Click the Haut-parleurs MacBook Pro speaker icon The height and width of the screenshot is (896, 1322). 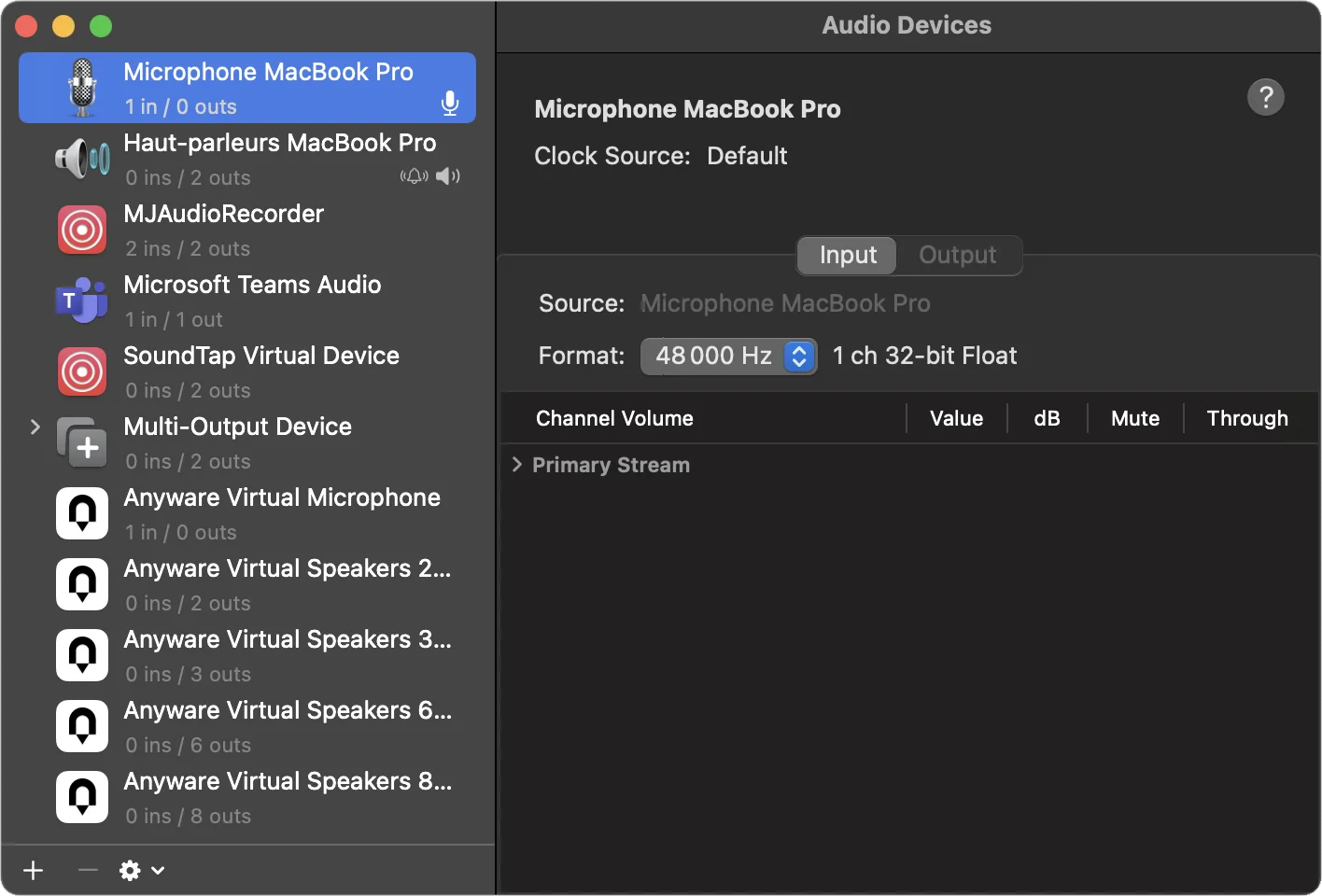coord(82,159)
